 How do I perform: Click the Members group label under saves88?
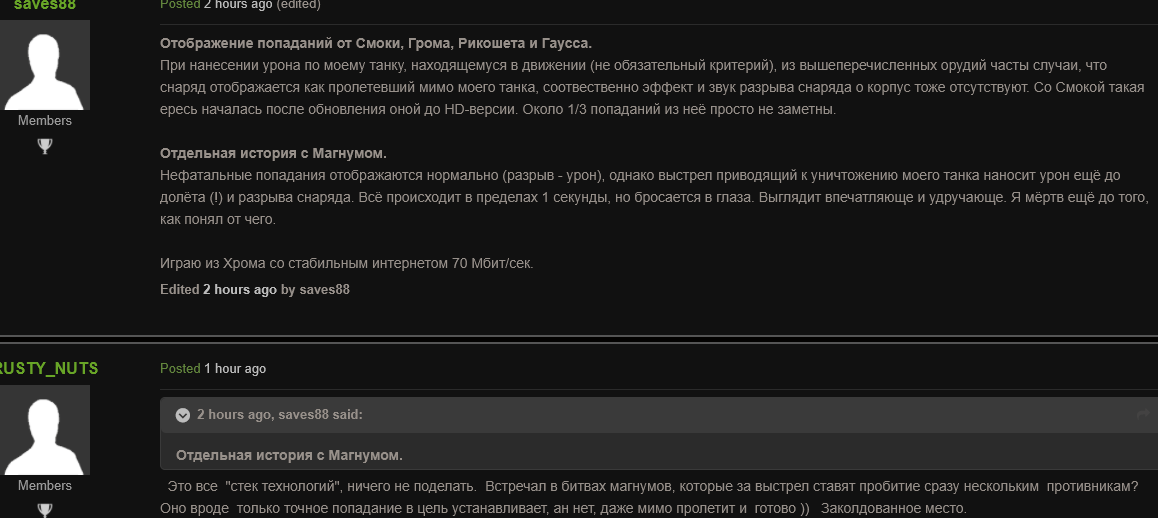(x=44, y=120)
